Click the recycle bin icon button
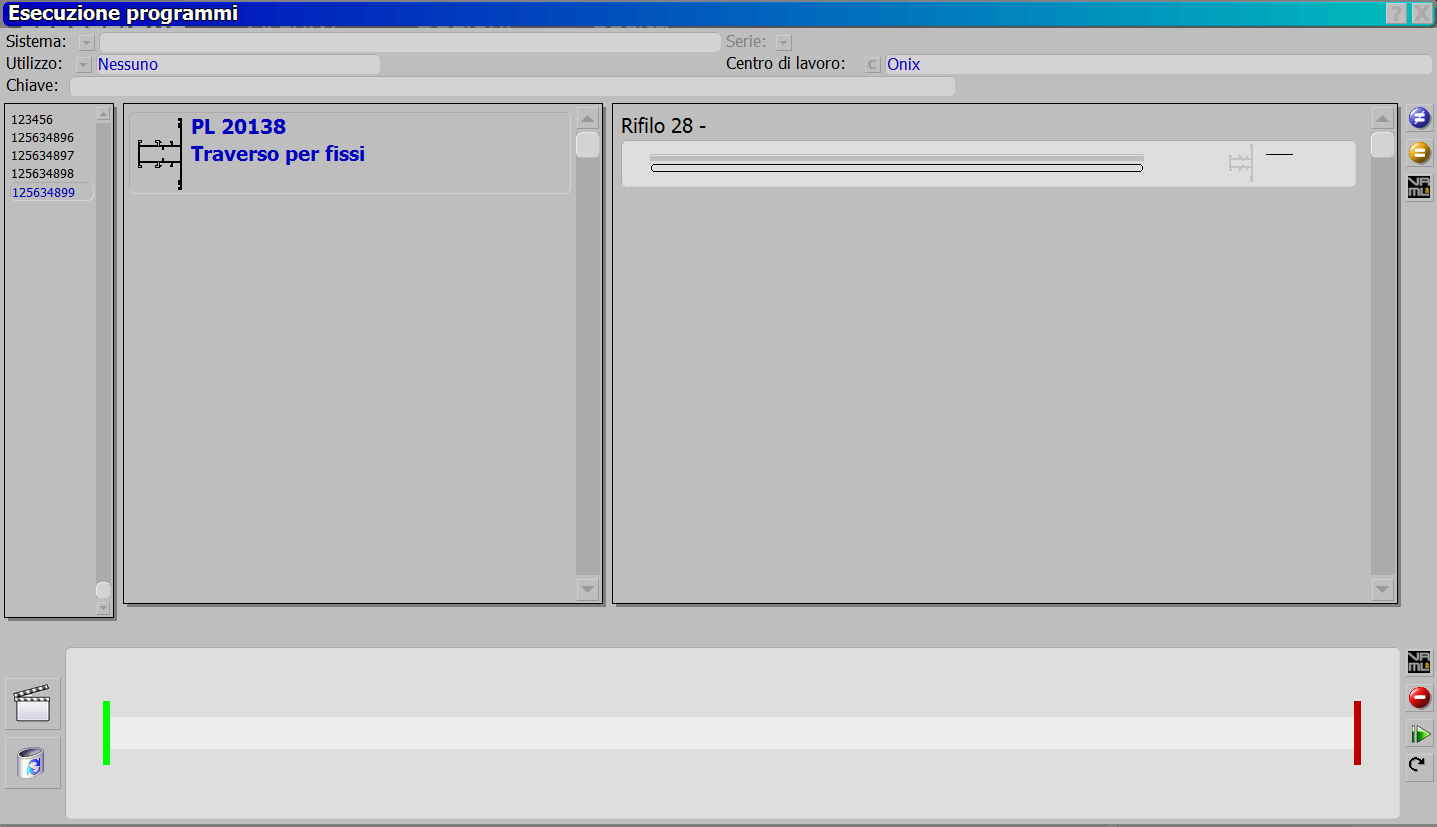This screenshot has width=1437, height=827. (33, 763)
